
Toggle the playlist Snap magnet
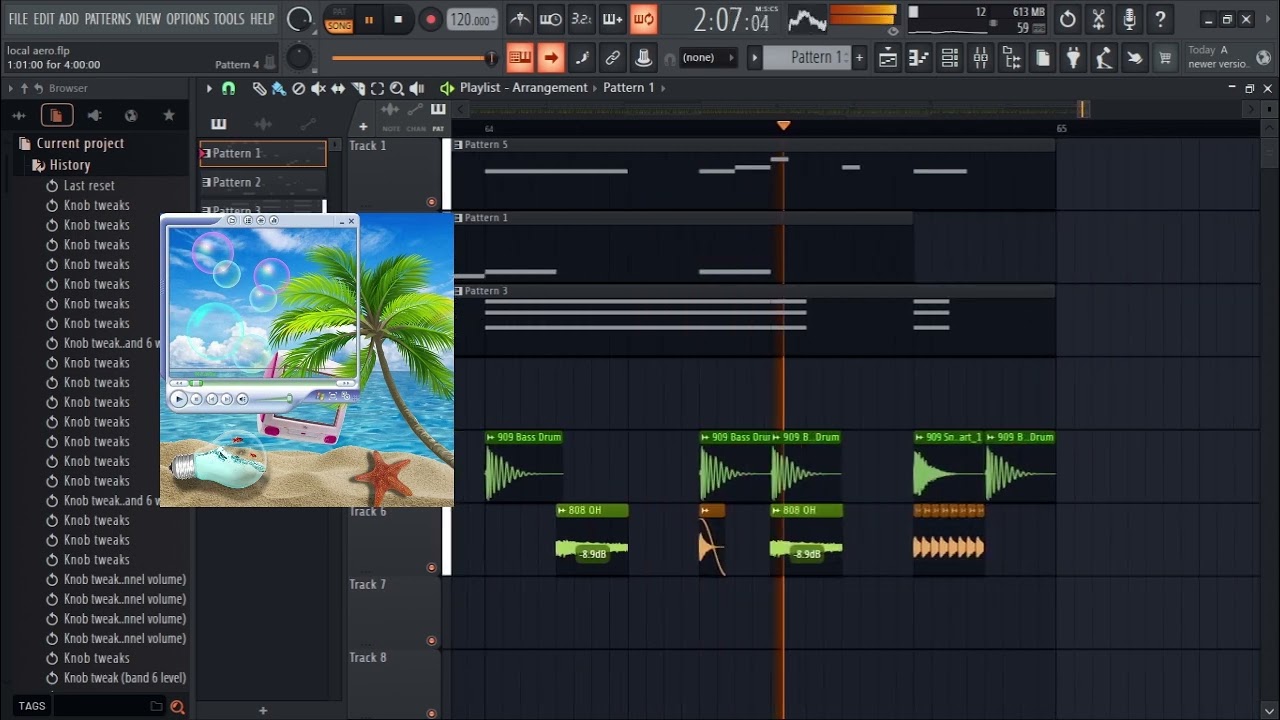tap(228, 88)
